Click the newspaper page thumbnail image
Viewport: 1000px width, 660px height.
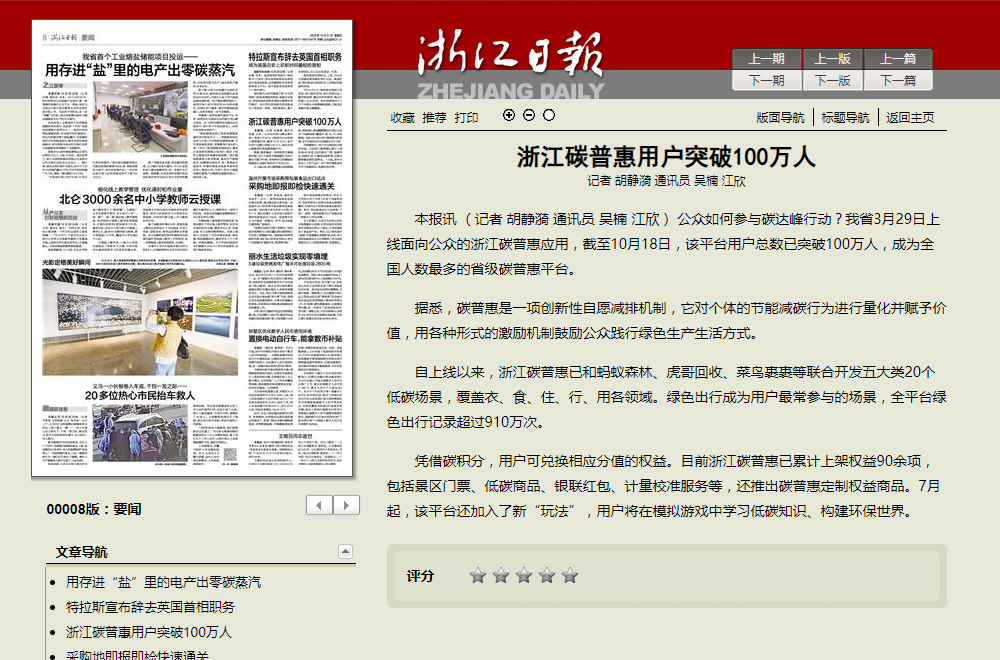pyautogui.click(x=194, y=248)
